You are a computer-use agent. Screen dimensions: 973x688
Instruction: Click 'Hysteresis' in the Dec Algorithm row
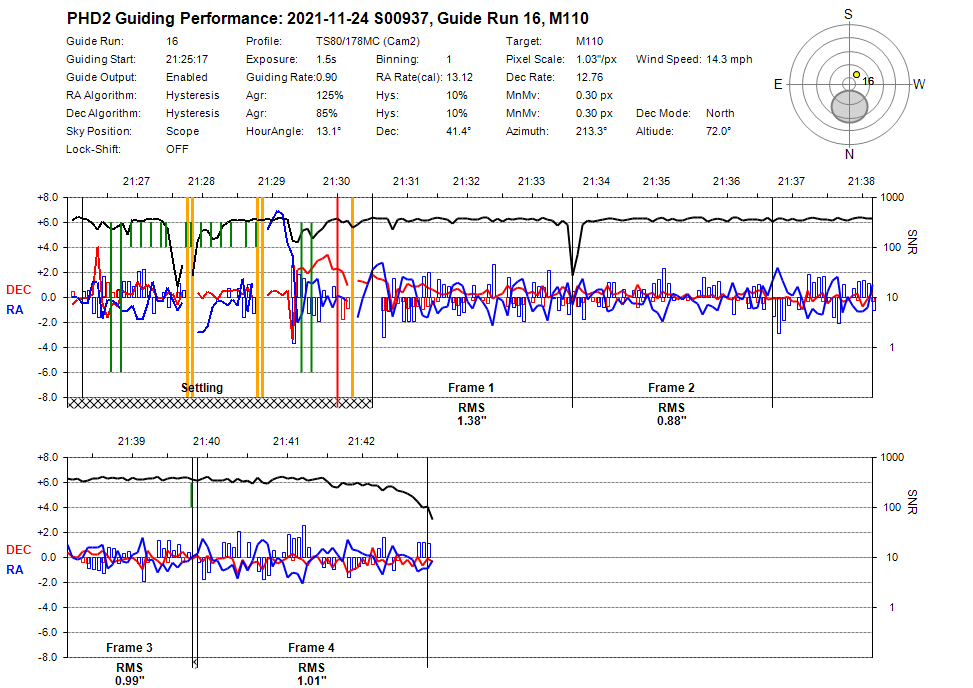pos(192,114)
